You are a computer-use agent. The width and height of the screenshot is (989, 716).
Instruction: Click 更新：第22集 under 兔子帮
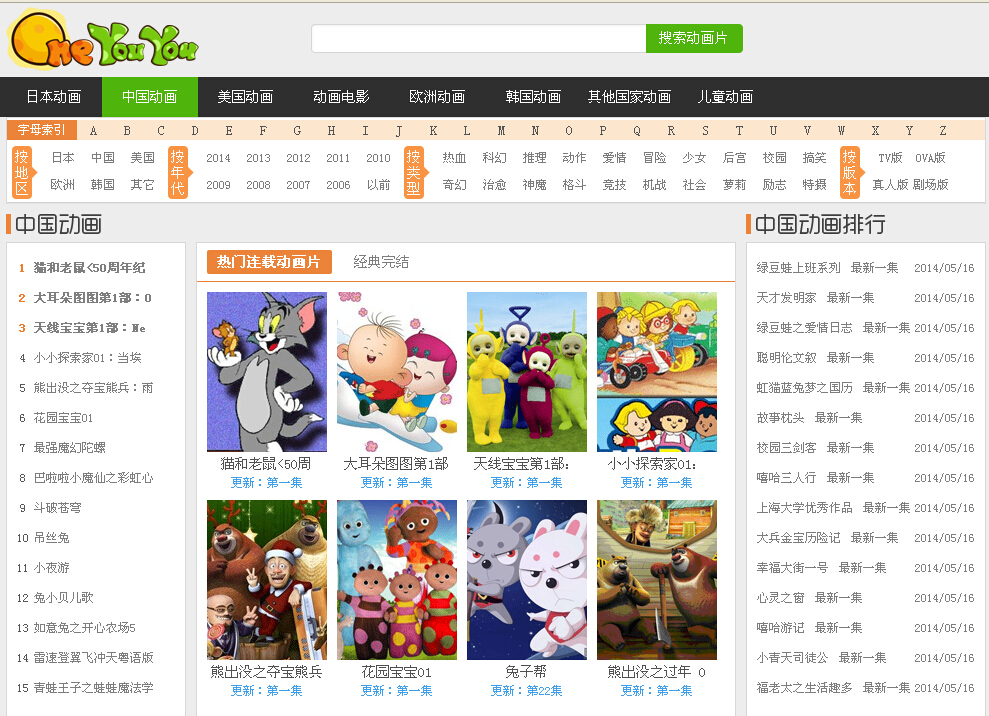527,691
